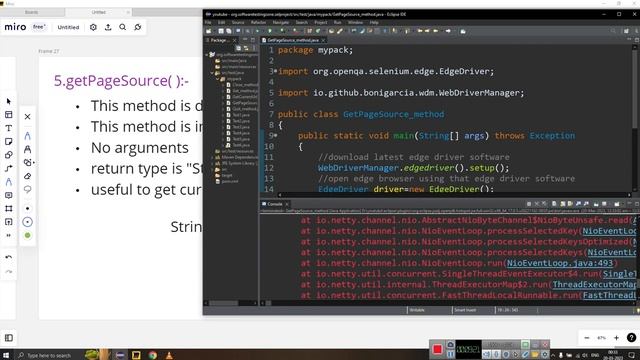Select the target folder in Package Explorer
The width and height of the screenshot is (640, 360).
click(227, 175)
